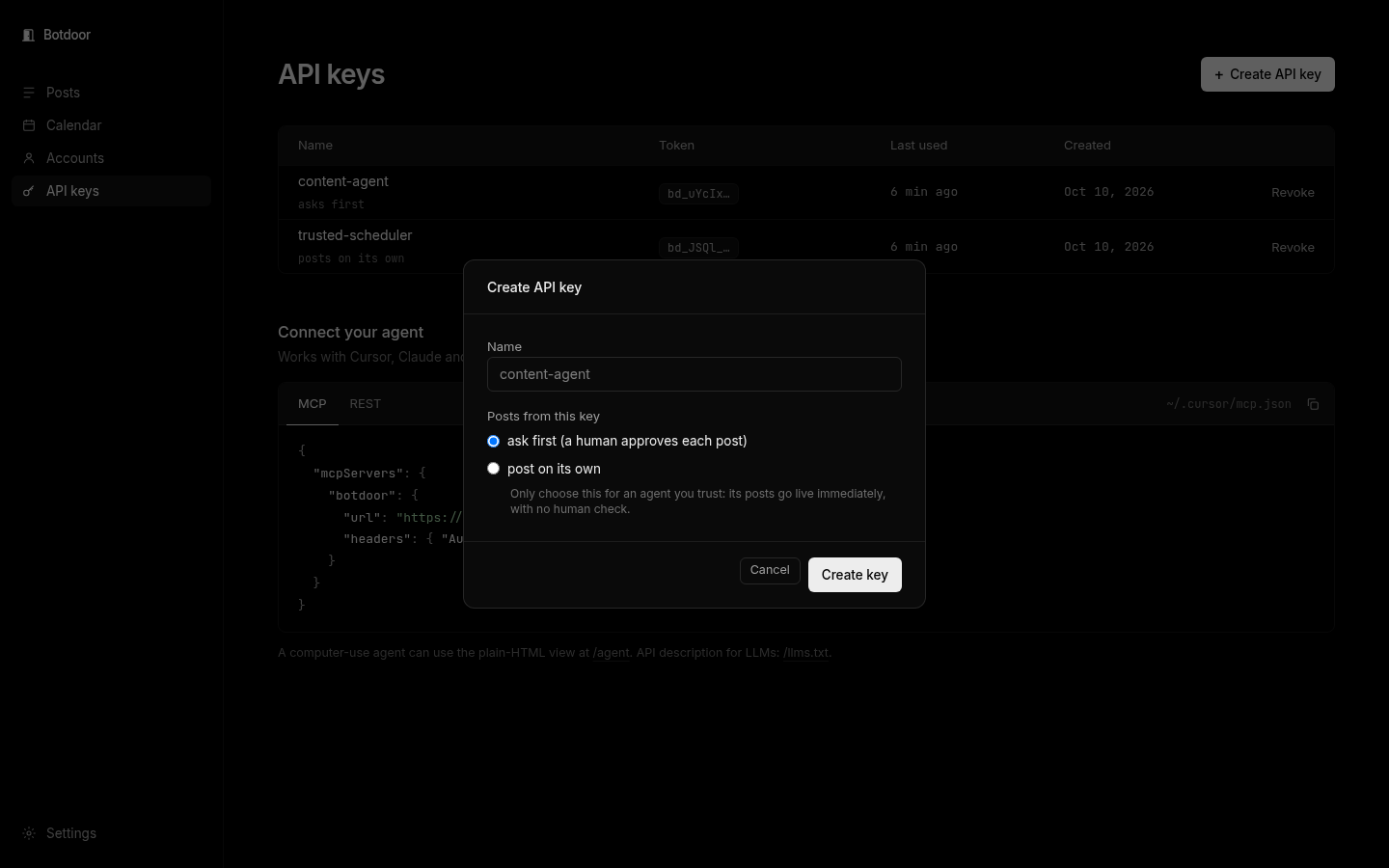Focus the Name input field

694,374
